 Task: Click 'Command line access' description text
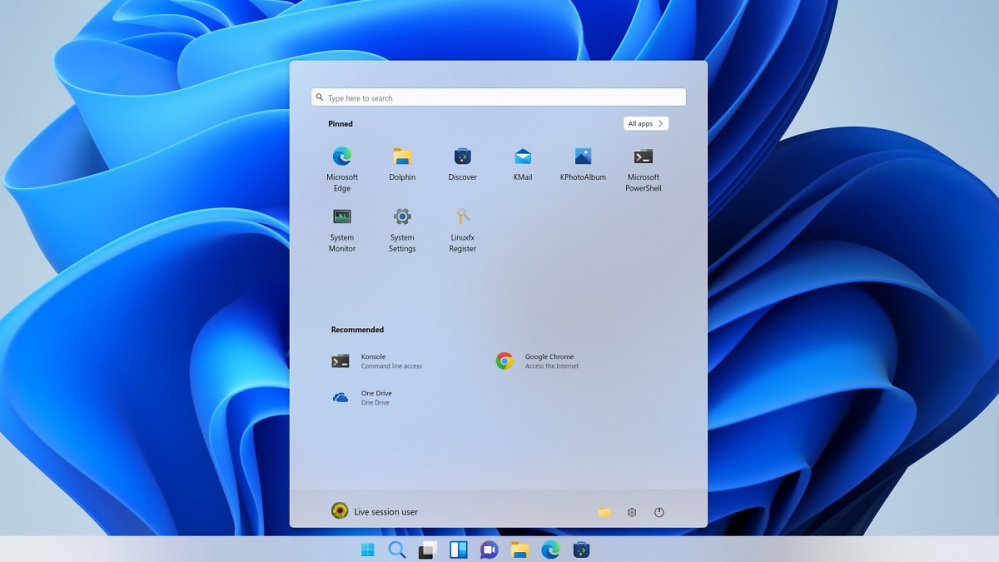pos(391,366)
